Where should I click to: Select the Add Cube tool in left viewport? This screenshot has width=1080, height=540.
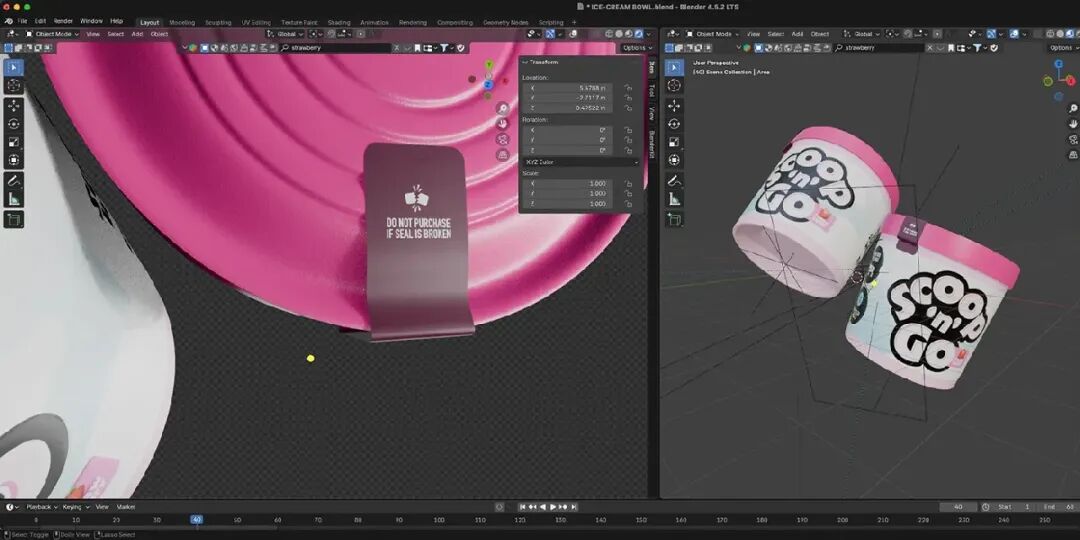[x=14, y=220]
